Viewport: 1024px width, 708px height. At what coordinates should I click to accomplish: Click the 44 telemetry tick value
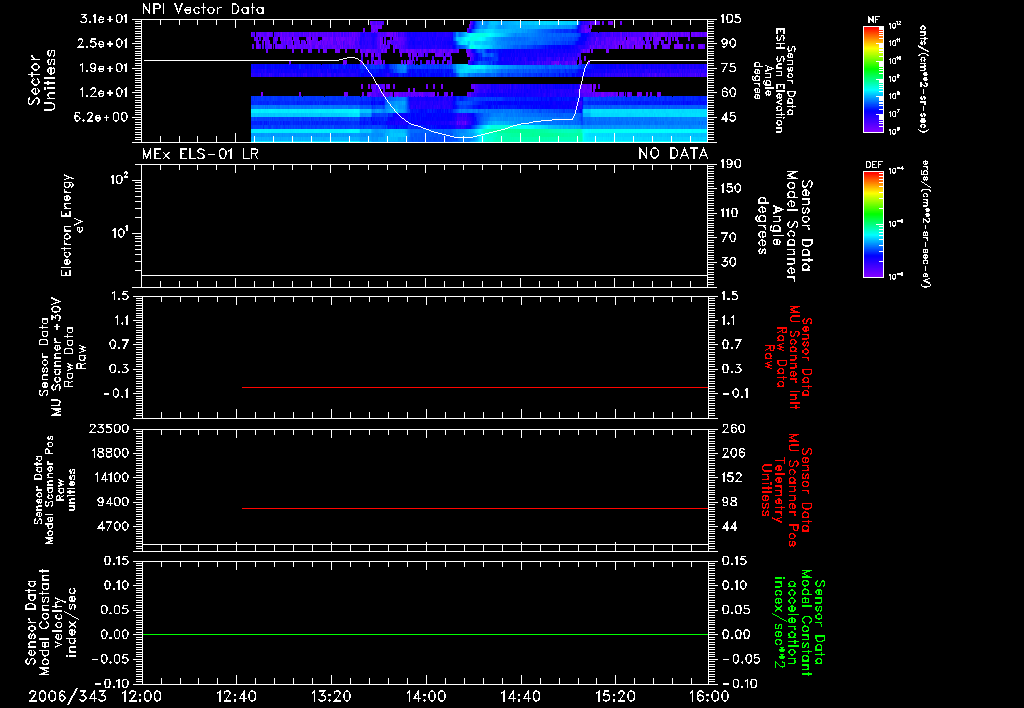(729, 526)
